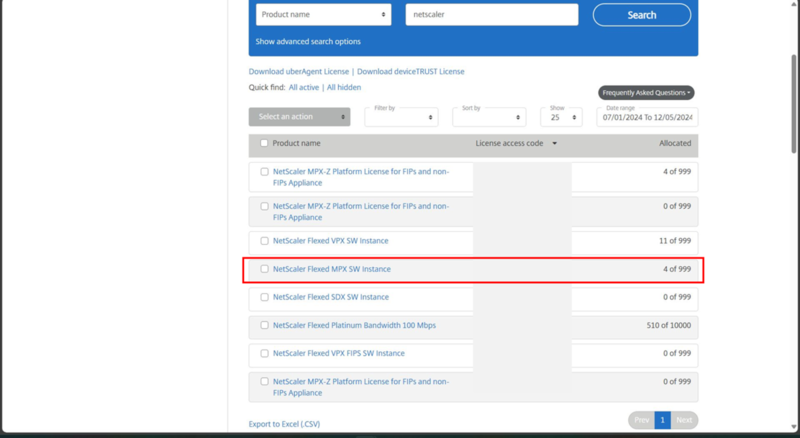The height and width of the screenshot is (438, 800).
Task: Click the Search button
Action: point(642,15)
